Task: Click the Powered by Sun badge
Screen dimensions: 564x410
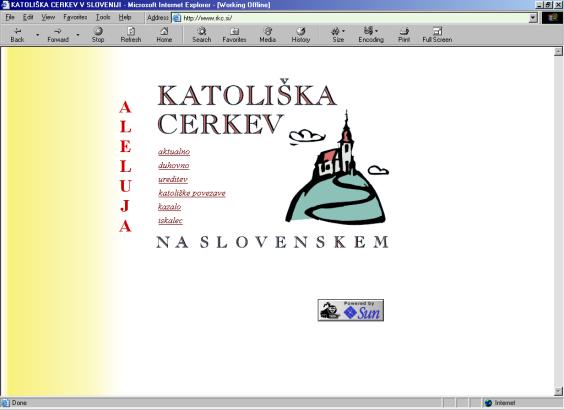Action: tap(351, 310)
